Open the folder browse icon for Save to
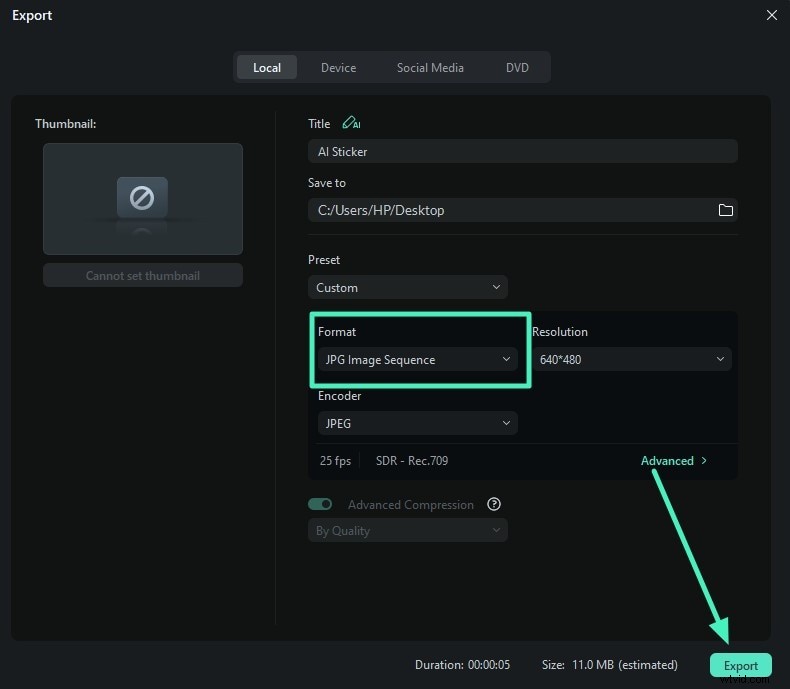 point(726,210)
